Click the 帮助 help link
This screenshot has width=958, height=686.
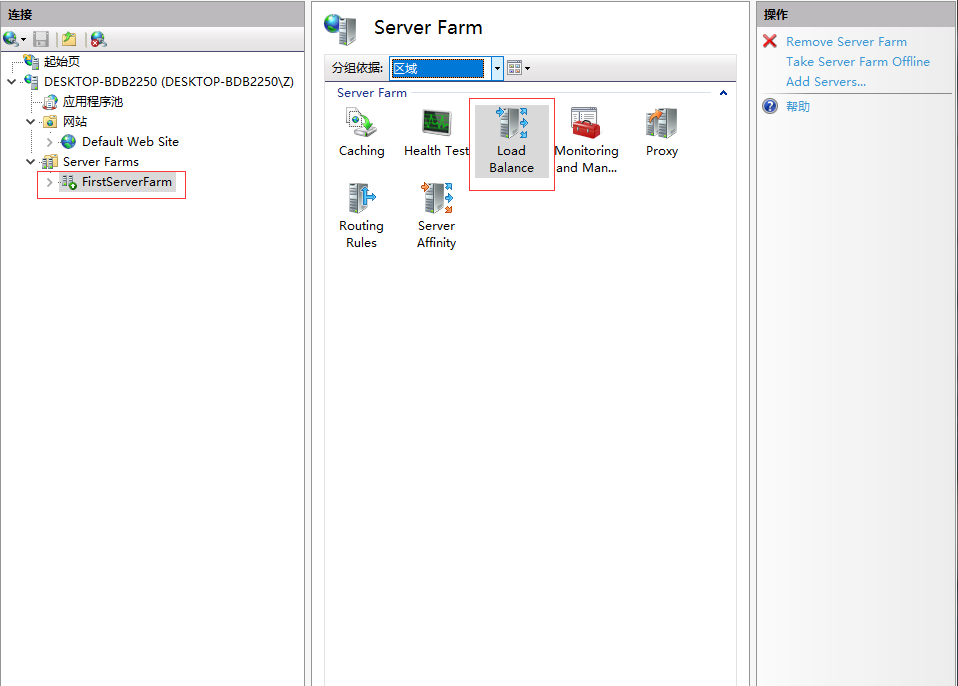[x=798, y=106]
